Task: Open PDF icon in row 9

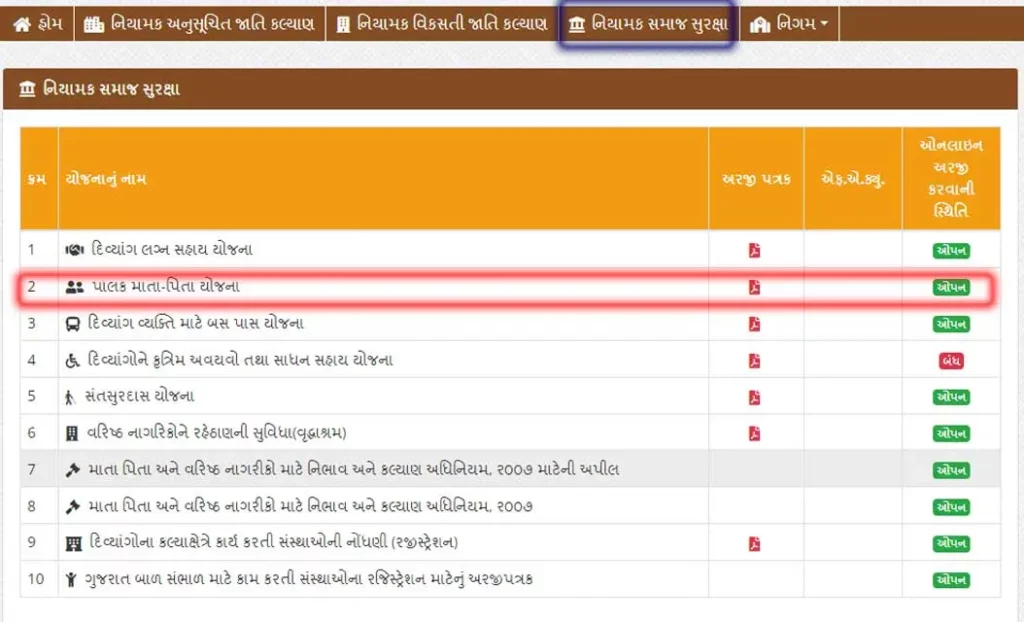Action: point(754,543)
